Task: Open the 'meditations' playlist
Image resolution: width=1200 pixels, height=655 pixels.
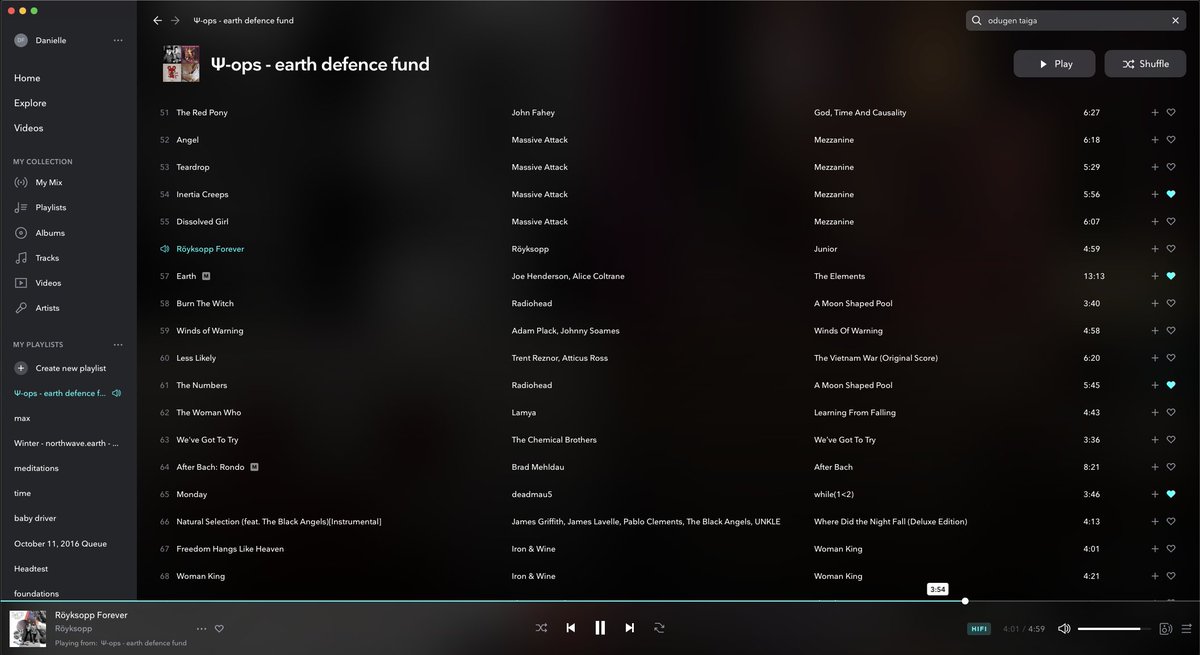Action: pos(36,468)
